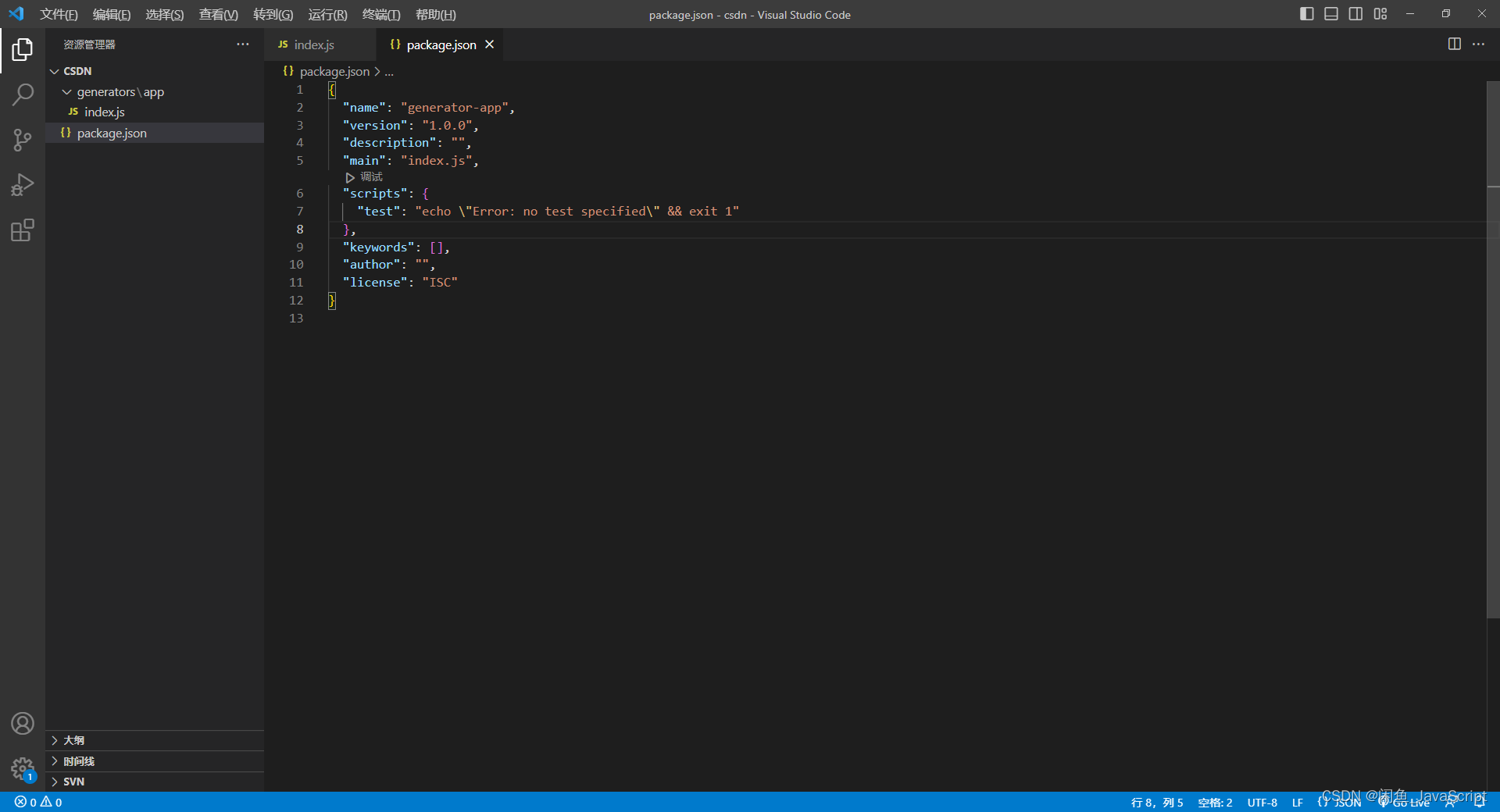Open the Search view in activity bar
Image resolution: width=1500 pixels, height=812 pixels.
click(23, 95)
